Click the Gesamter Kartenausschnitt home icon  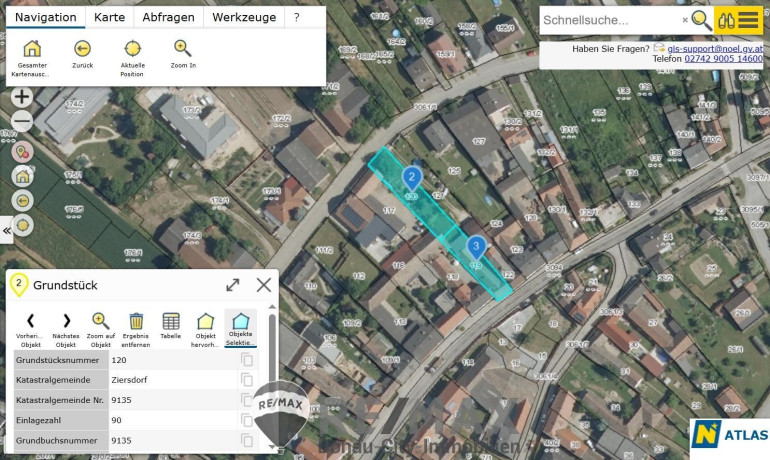click(x=32, y=49)
